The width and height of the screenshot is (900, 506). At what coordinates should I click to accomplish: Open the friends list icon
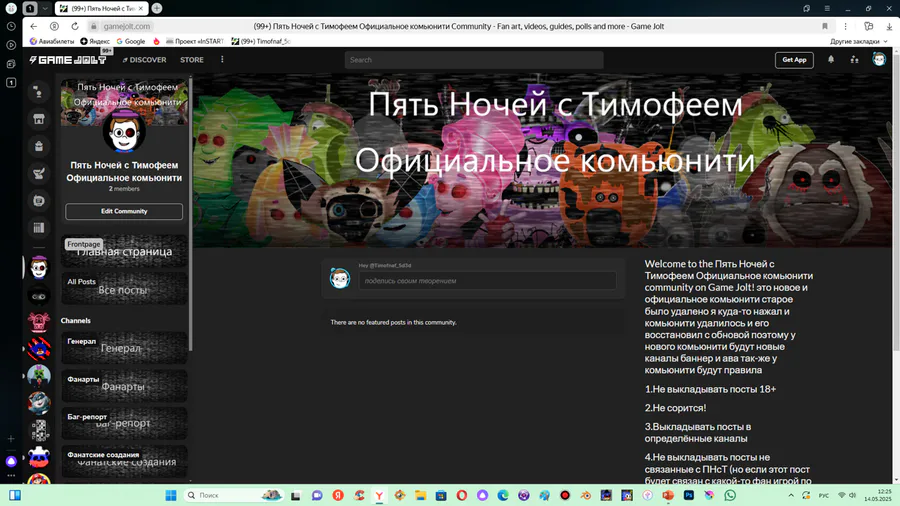tap(855, 59)
